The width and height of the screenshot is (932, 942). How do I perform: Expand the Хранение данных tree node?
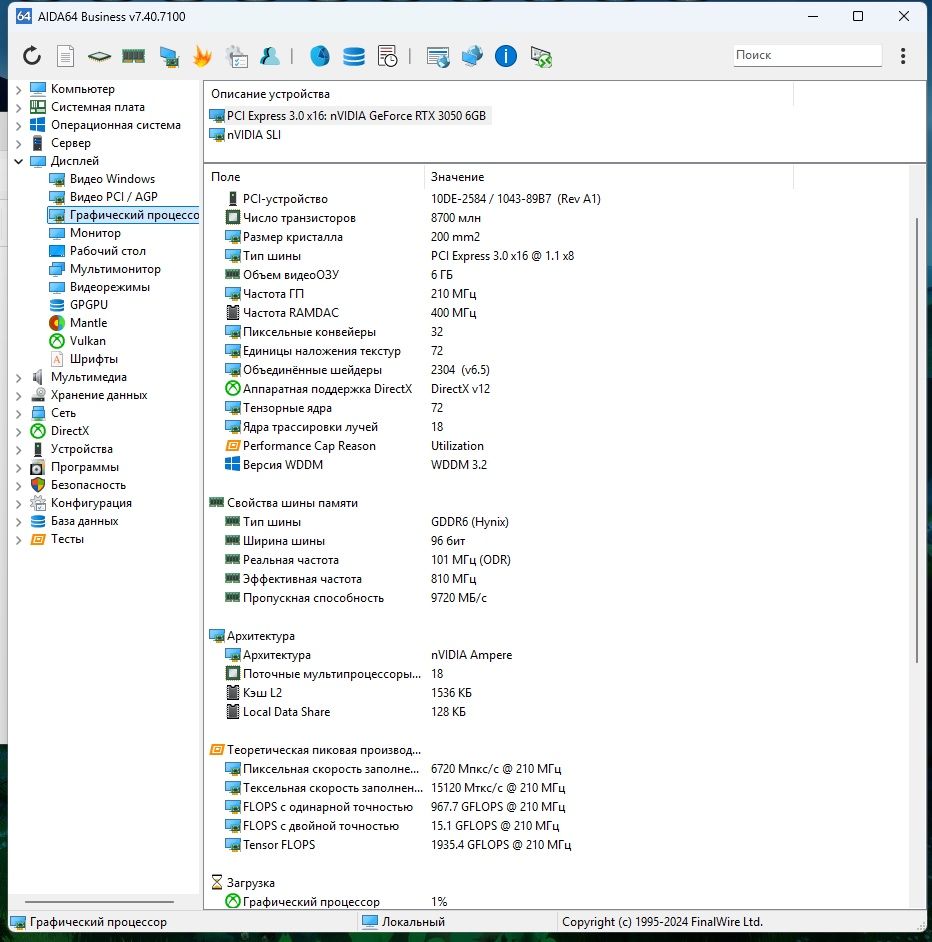pos(19,395)
